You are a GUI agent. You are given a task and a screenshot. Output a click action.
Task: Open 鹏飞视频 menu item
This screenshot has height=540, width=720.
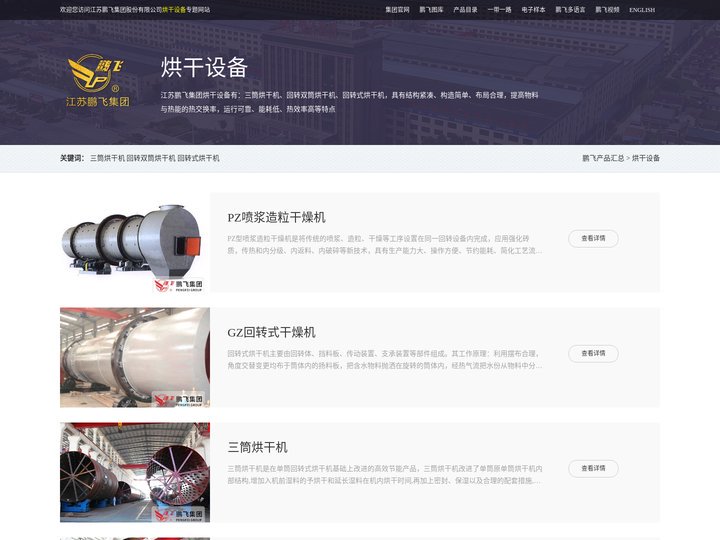click(607, 10)
